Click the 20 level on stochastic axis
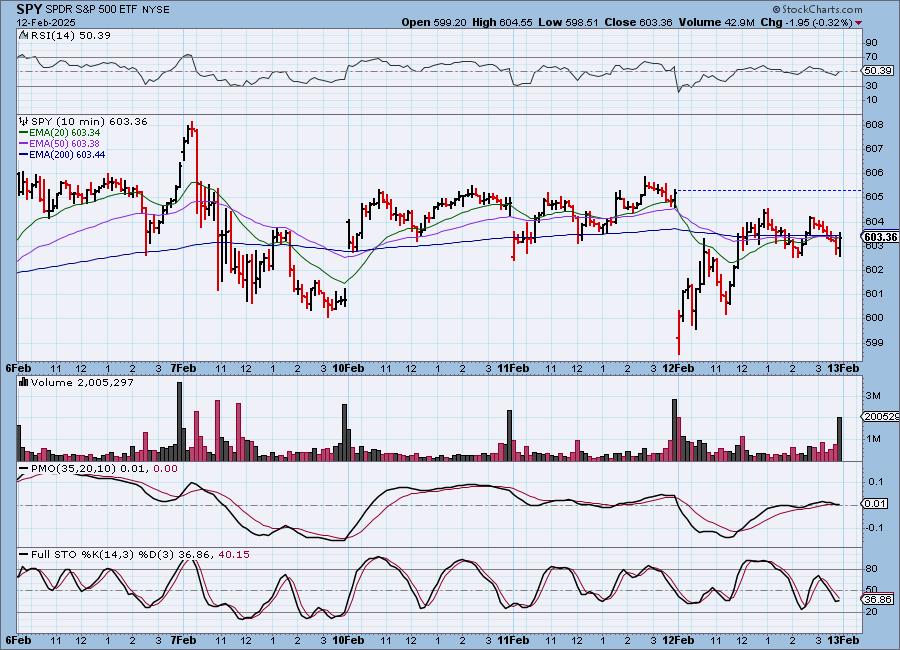Screen dimensions: 900x650 point(871,612)
